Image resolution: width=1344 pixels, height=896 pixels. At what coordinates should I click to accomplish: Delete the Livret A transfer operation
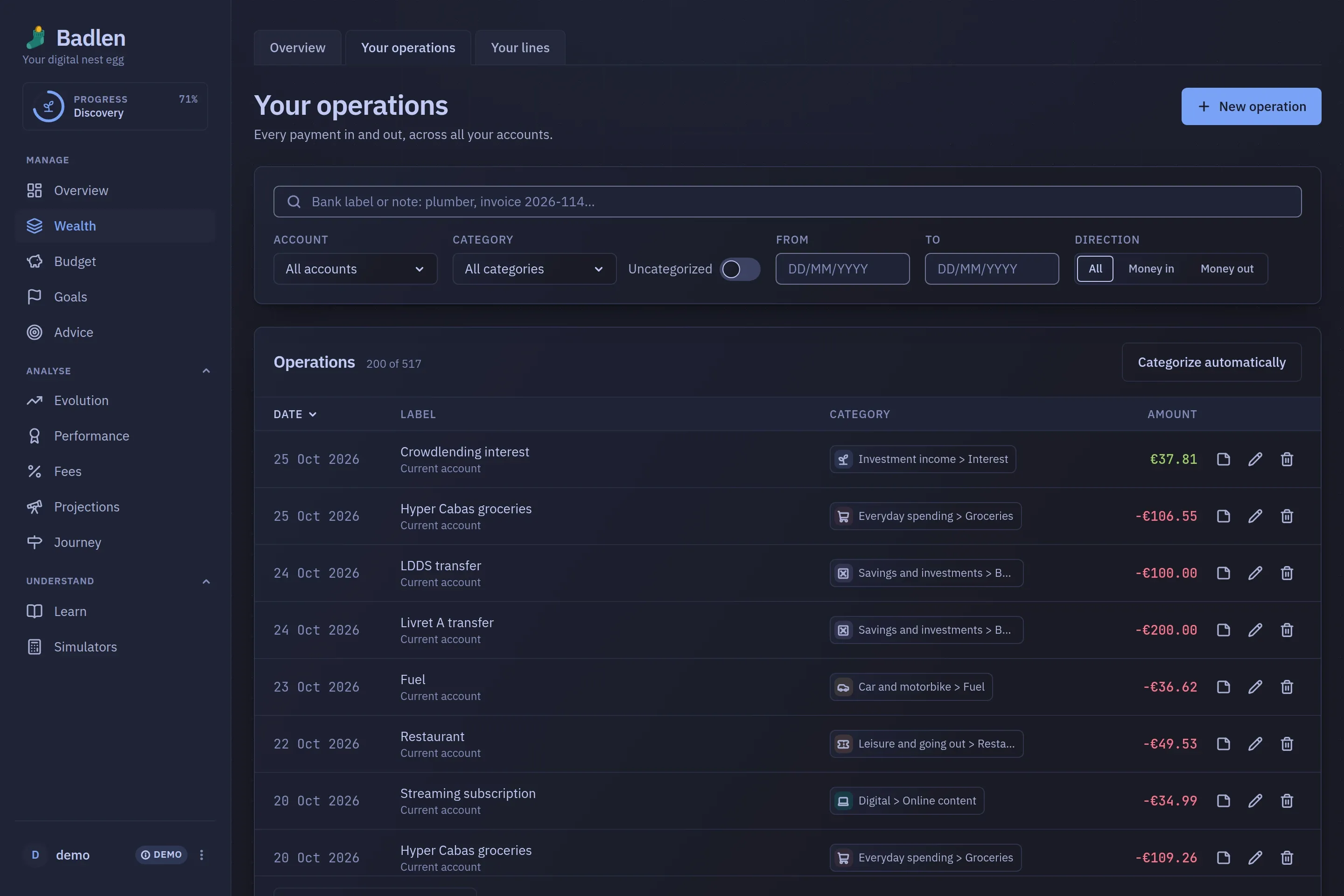(x=1287, y=630)
